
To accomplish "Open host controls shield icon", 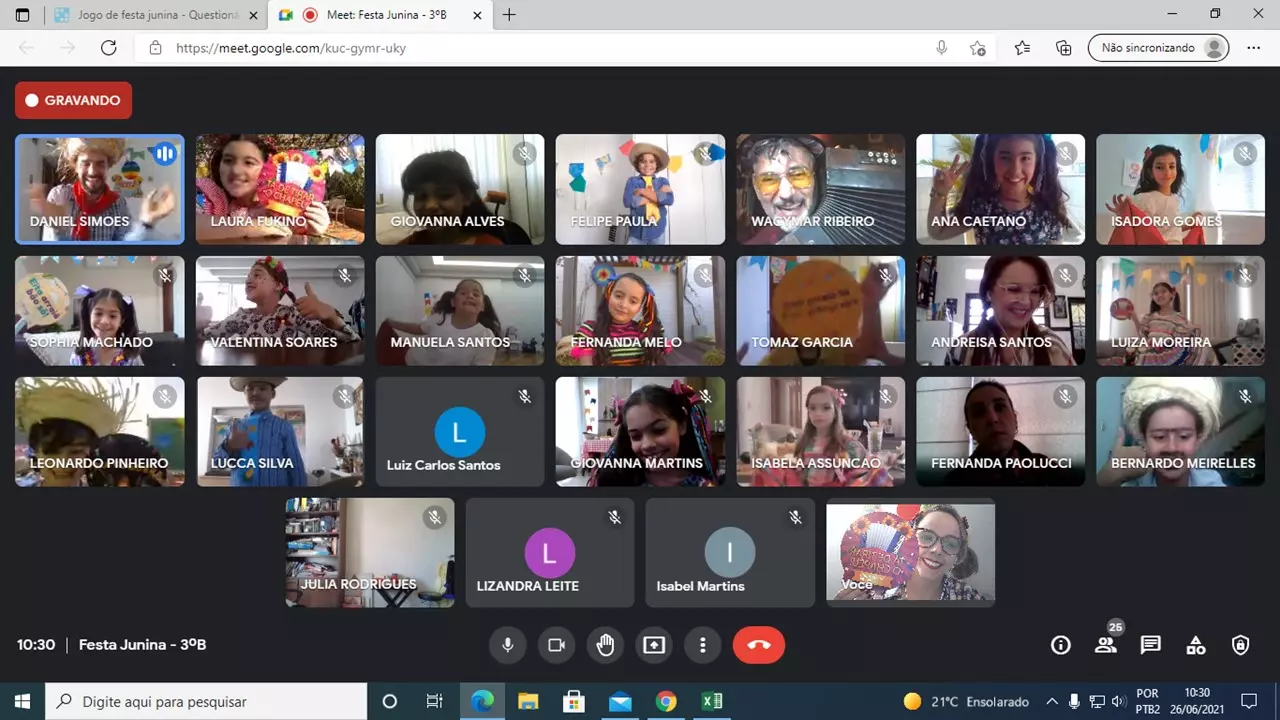I will [1241, 645].
